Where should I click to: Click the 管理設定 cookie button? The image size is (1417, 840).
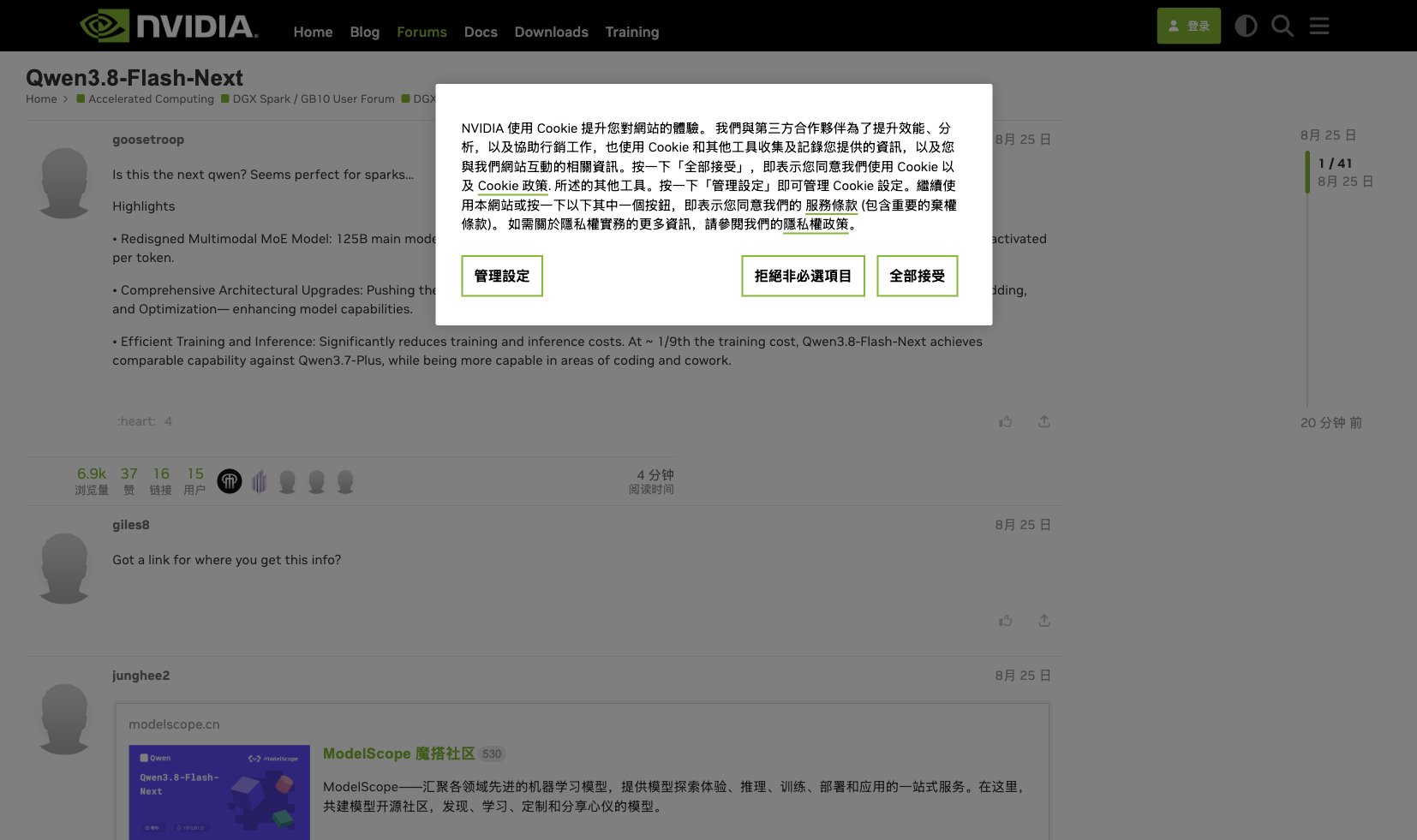(x=502, y=276)
